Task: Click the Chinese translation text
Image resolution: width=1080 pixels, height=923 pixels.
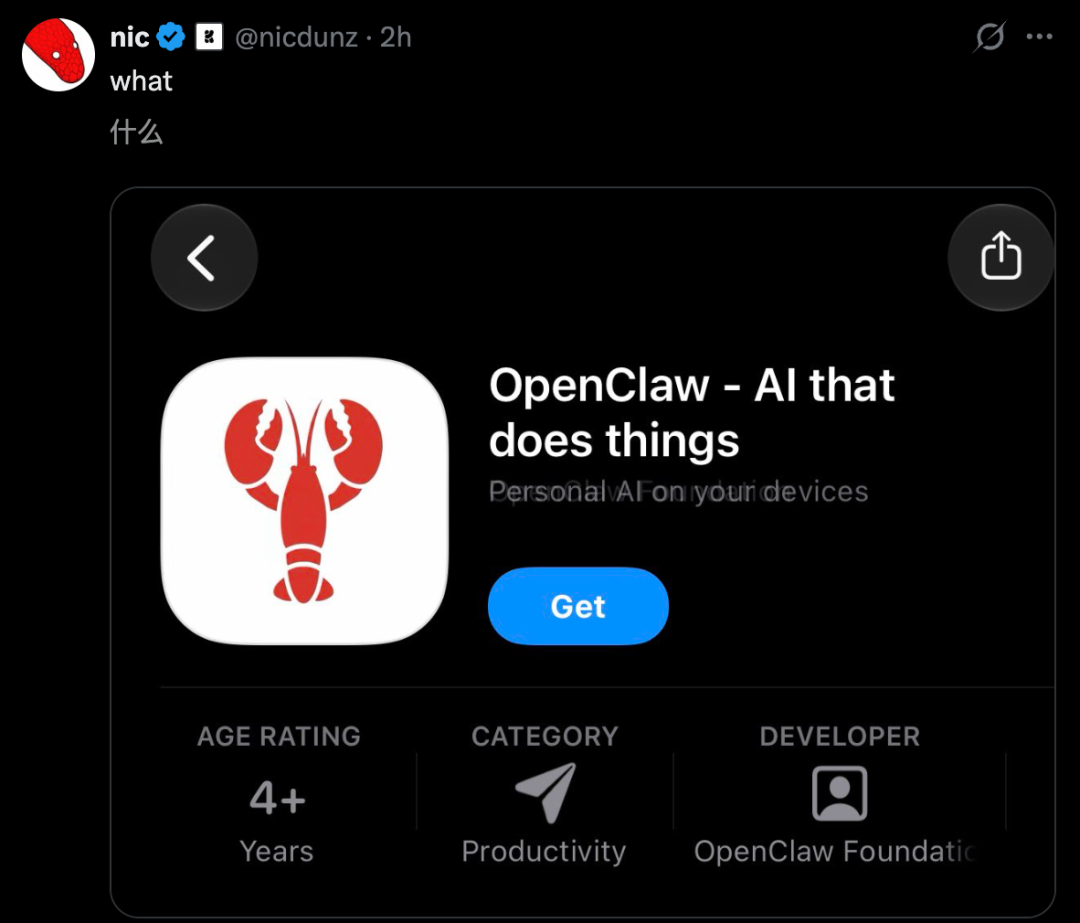Action: point(136,132)
